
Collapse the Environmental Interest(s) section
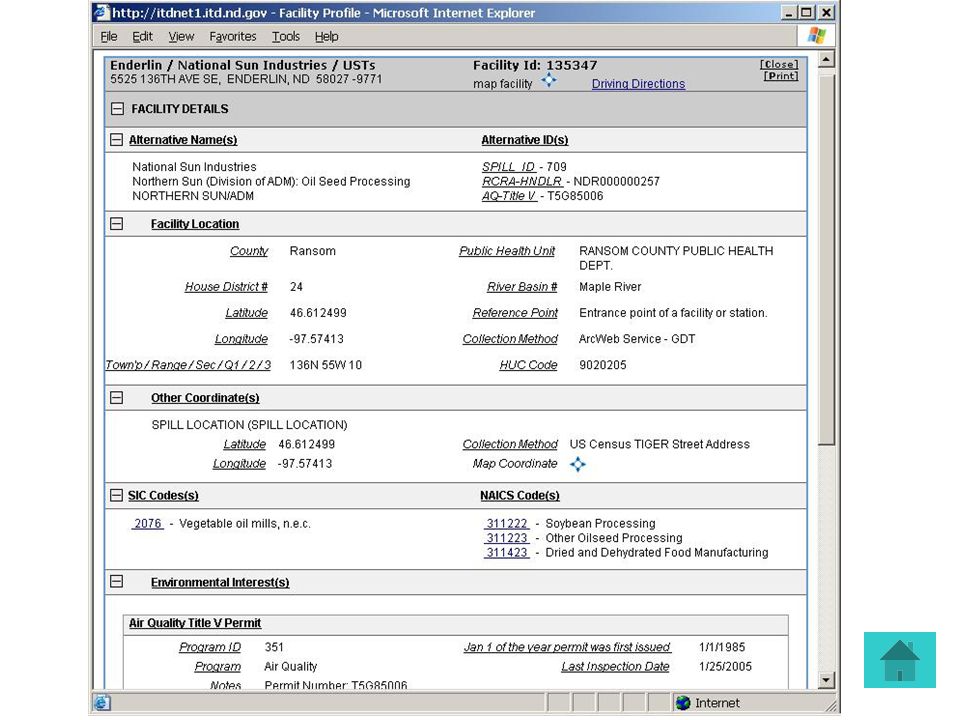pyautogui.click(x=116, y=582)
